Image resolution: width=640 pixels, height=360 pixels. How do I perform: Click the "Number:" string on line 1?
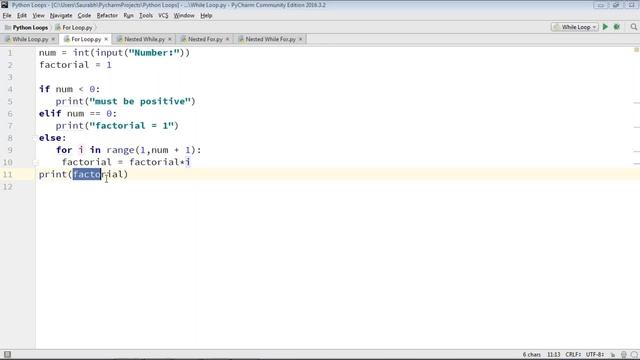coord(154,53)
